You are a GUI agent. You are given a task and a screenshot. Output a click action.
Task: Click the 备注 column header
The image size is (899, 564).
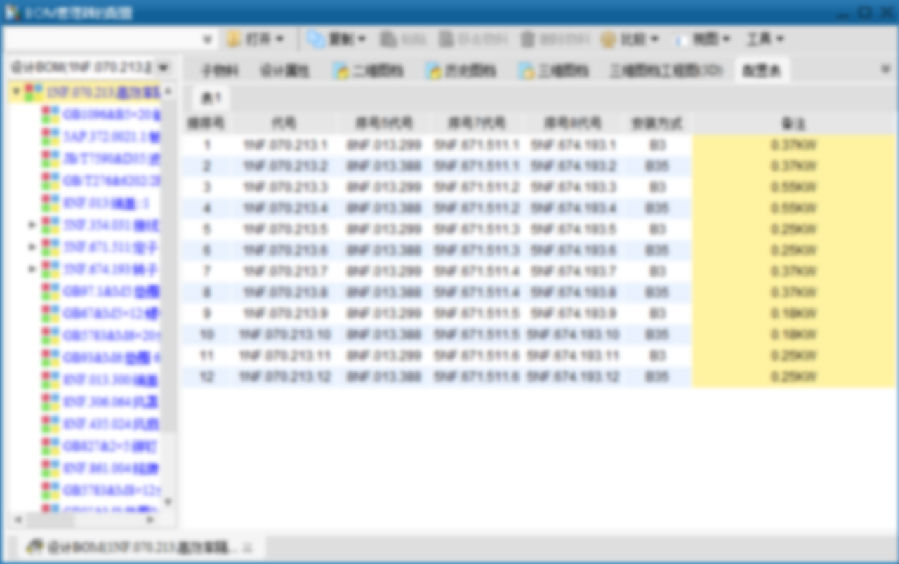pyautogui.click(x=794, y=123)
